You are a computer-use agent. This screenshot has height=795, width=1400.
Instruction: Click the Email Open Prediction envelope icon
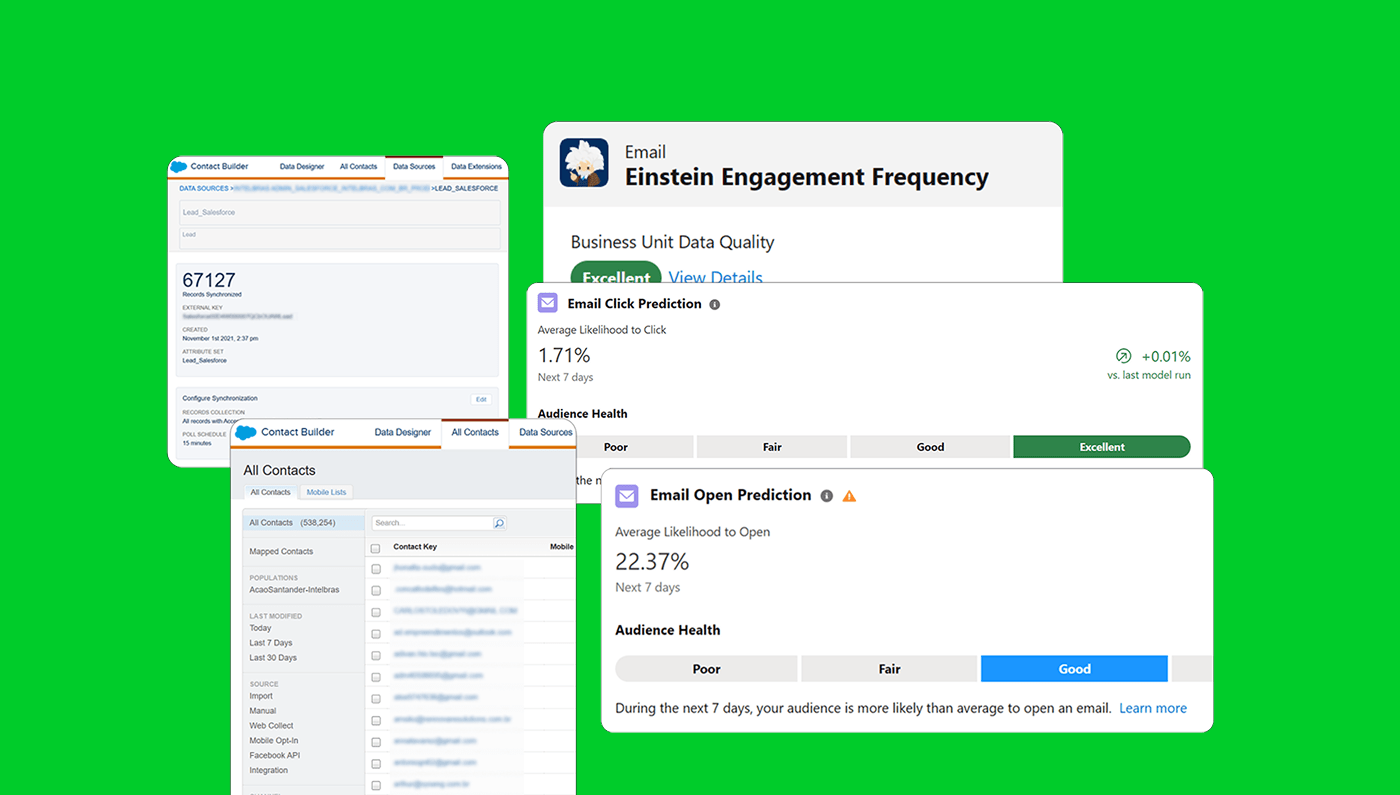coord(627,495)
